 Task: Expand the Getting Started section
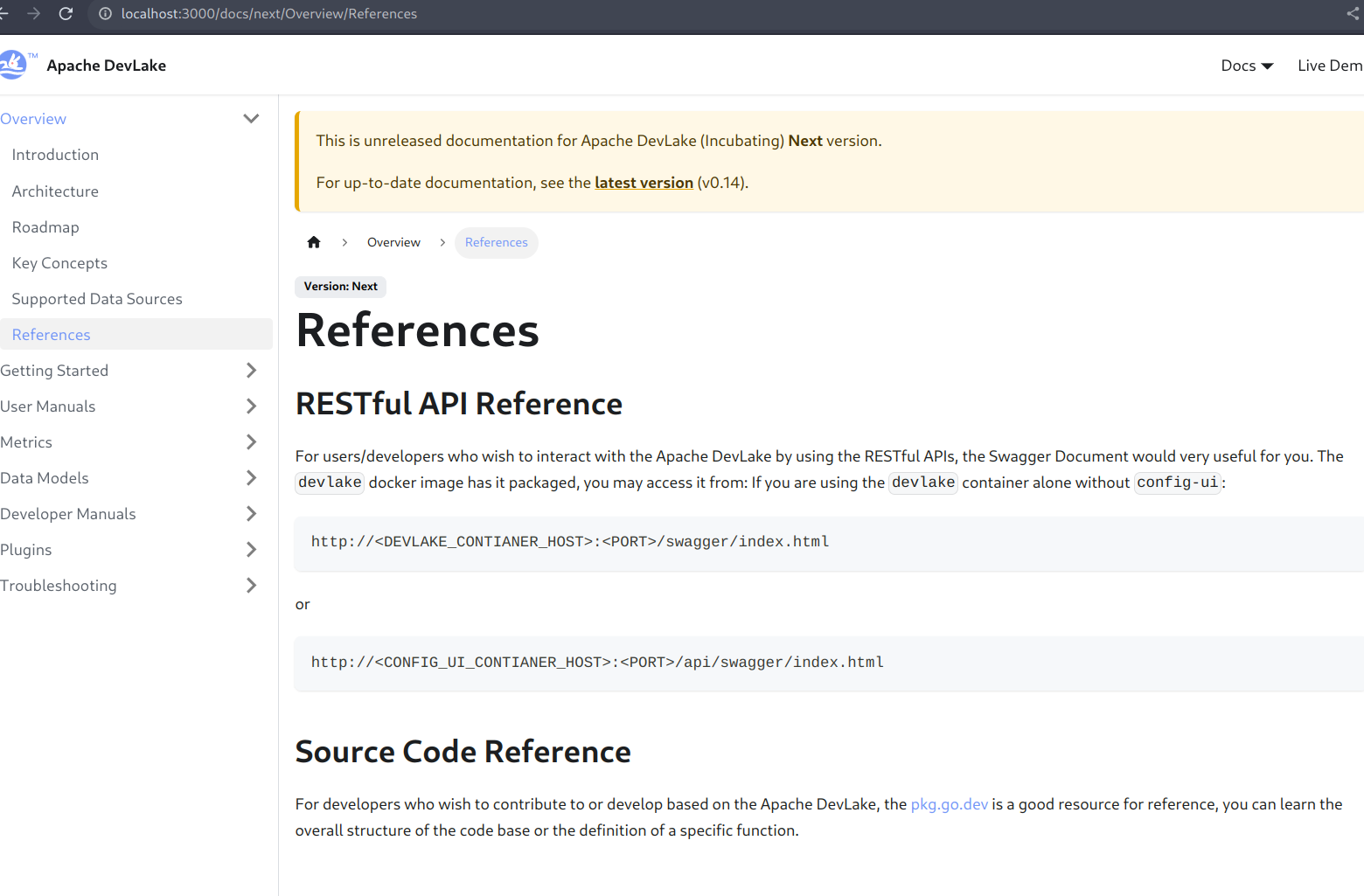pyautogui.click(x=251, y=371)
